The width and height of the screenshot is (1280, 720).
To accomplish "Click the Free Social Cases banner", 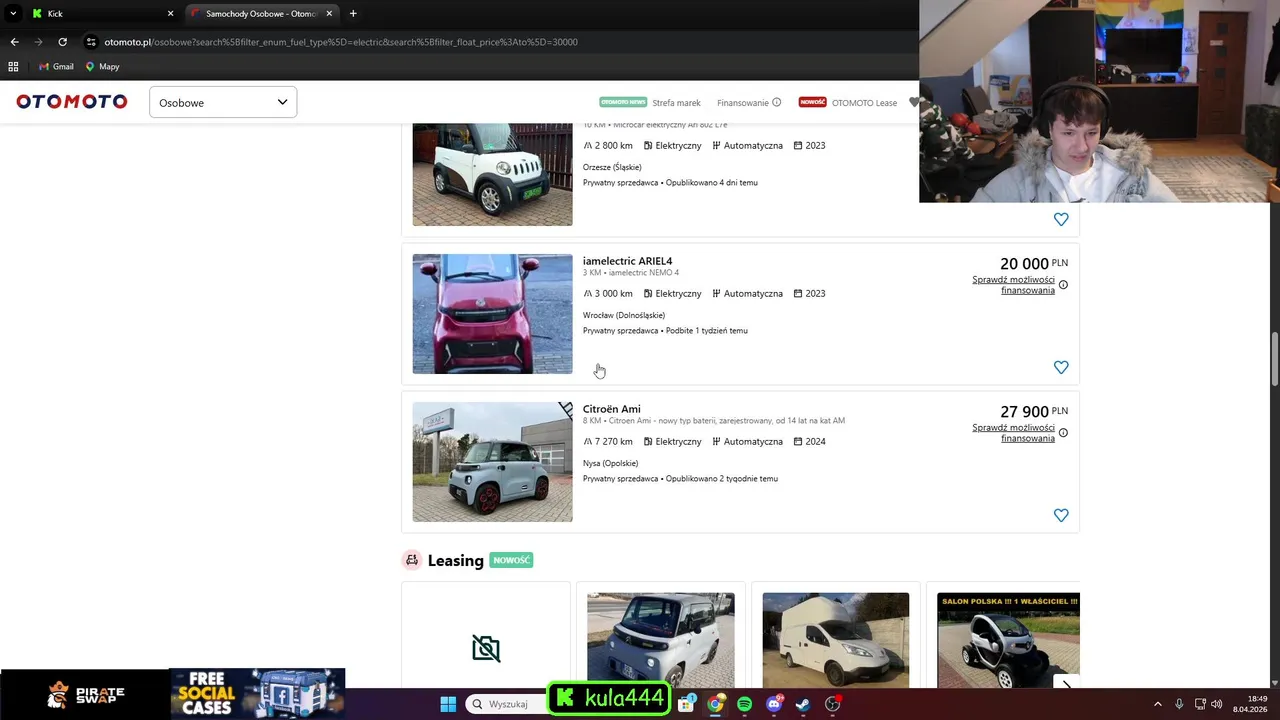I will click(257, 694).
